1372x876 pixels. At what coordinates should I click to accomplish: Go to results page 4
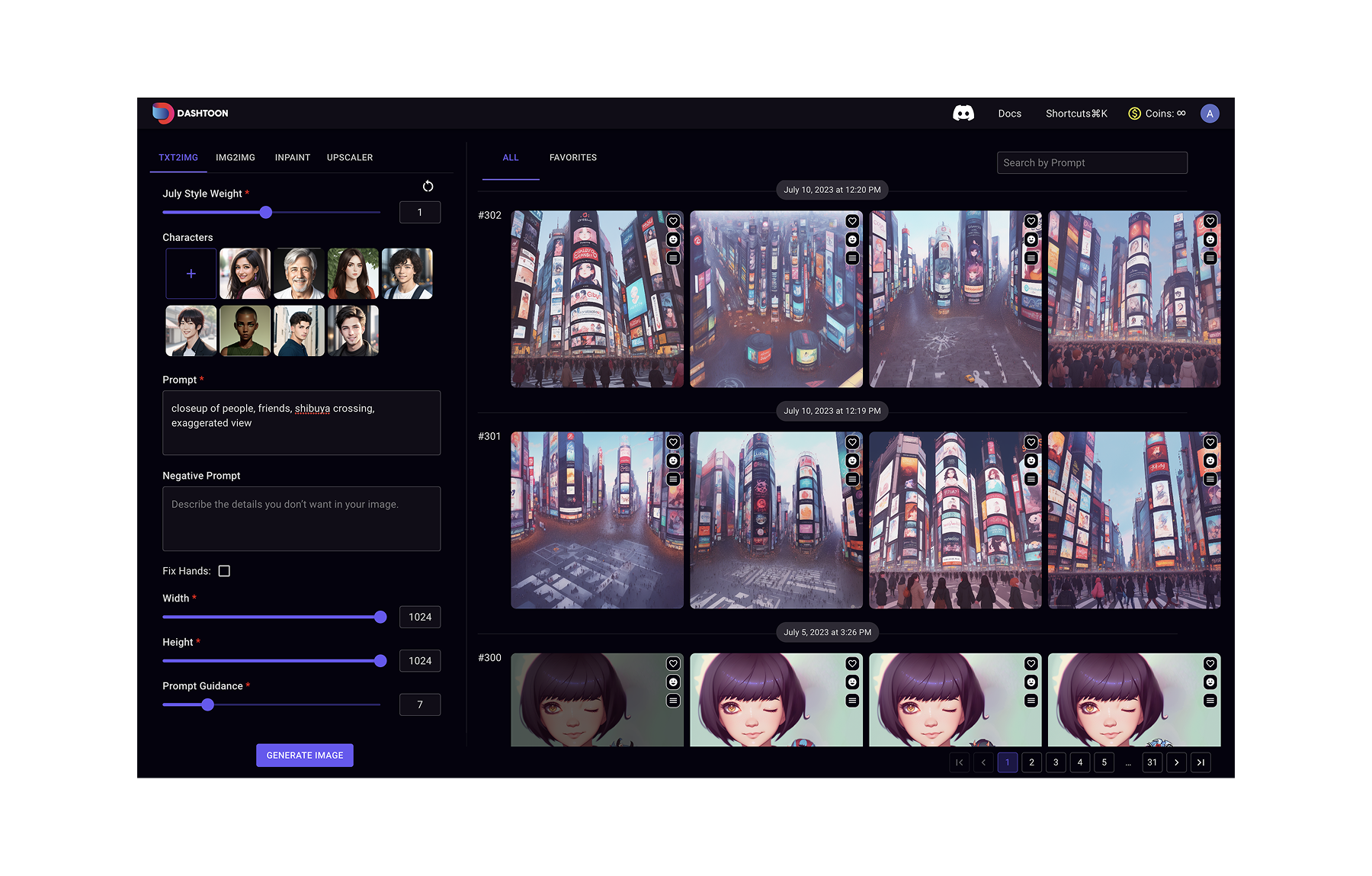pyautogui.click(x=1080, y=762)
